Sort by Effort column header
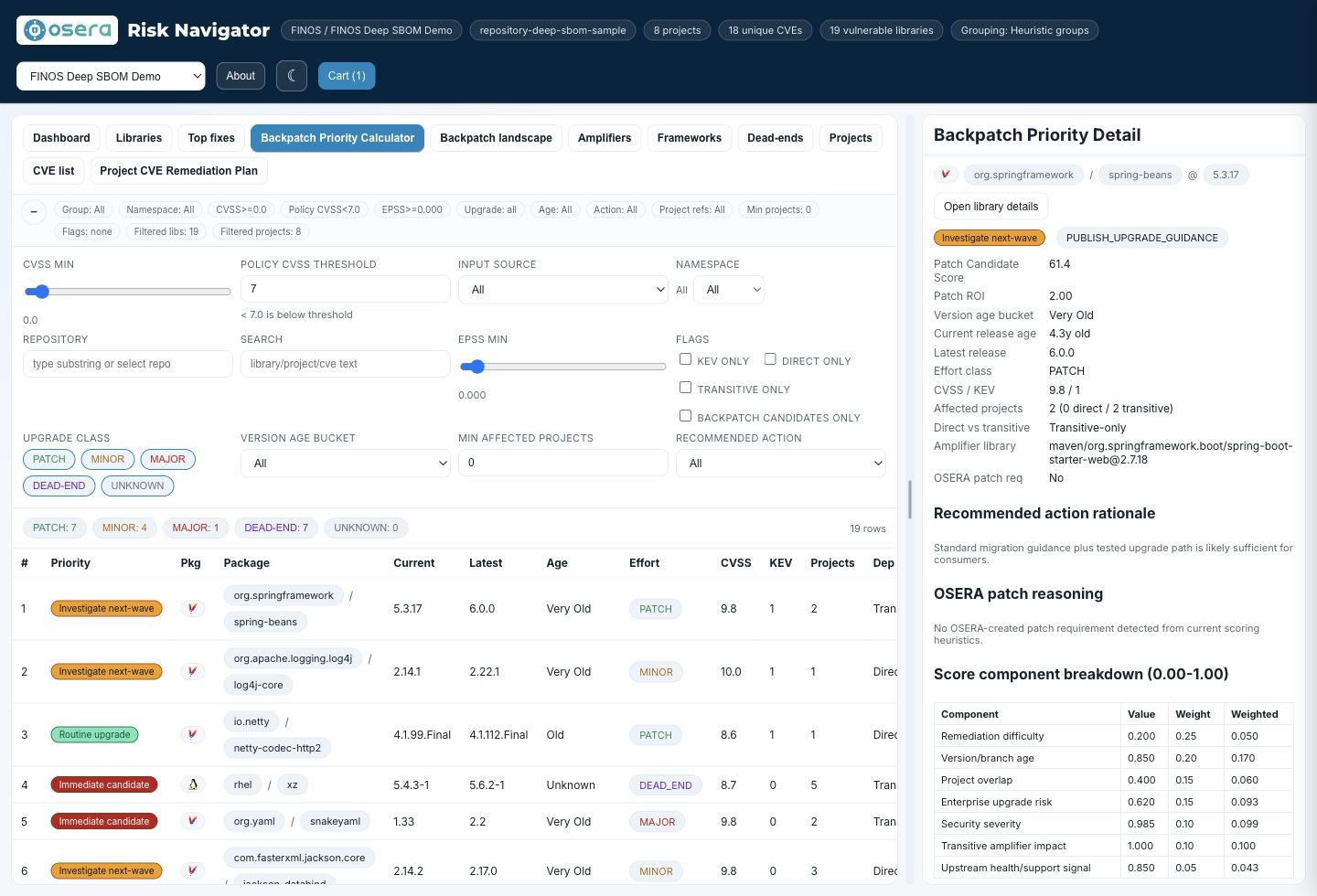This screenshot has width=1317, height=896. pyautogui.click(x=644, y=563)
